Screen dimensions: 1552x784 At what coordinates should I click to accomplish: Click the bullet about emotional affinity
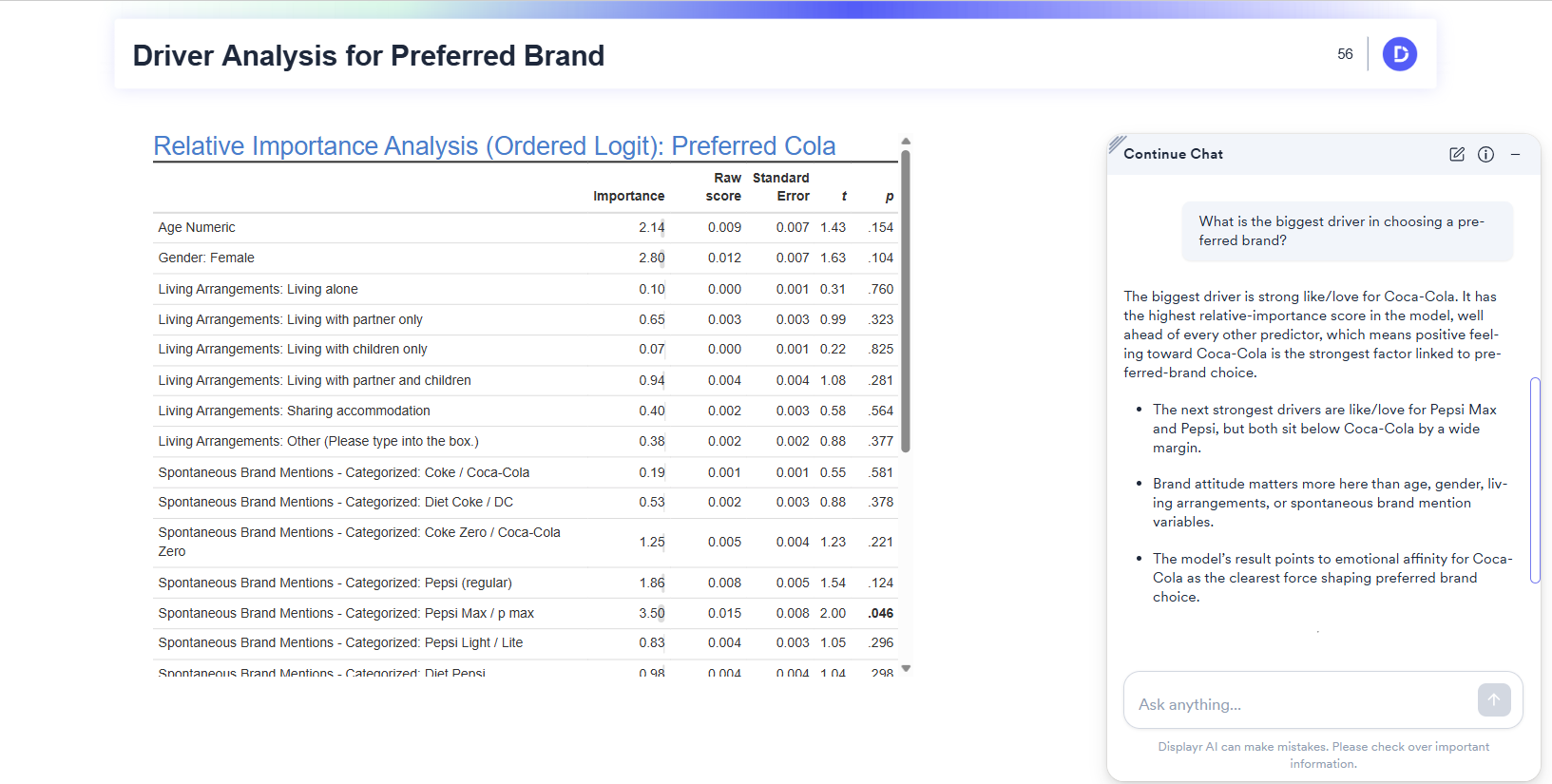tap(1332, 578)
